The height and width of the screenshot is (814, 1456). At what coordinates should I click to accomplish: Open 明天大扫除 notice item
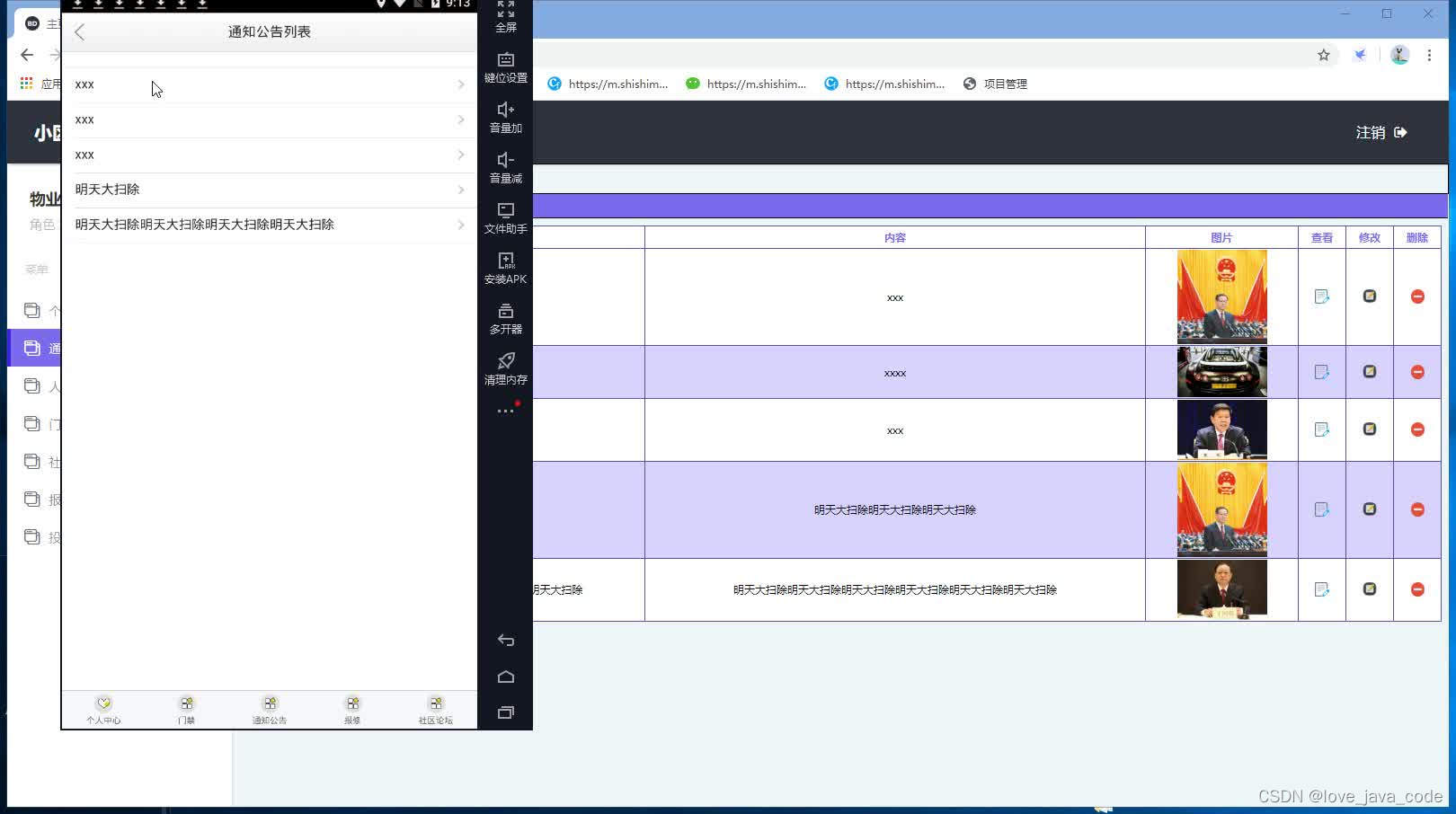(270, 190)
